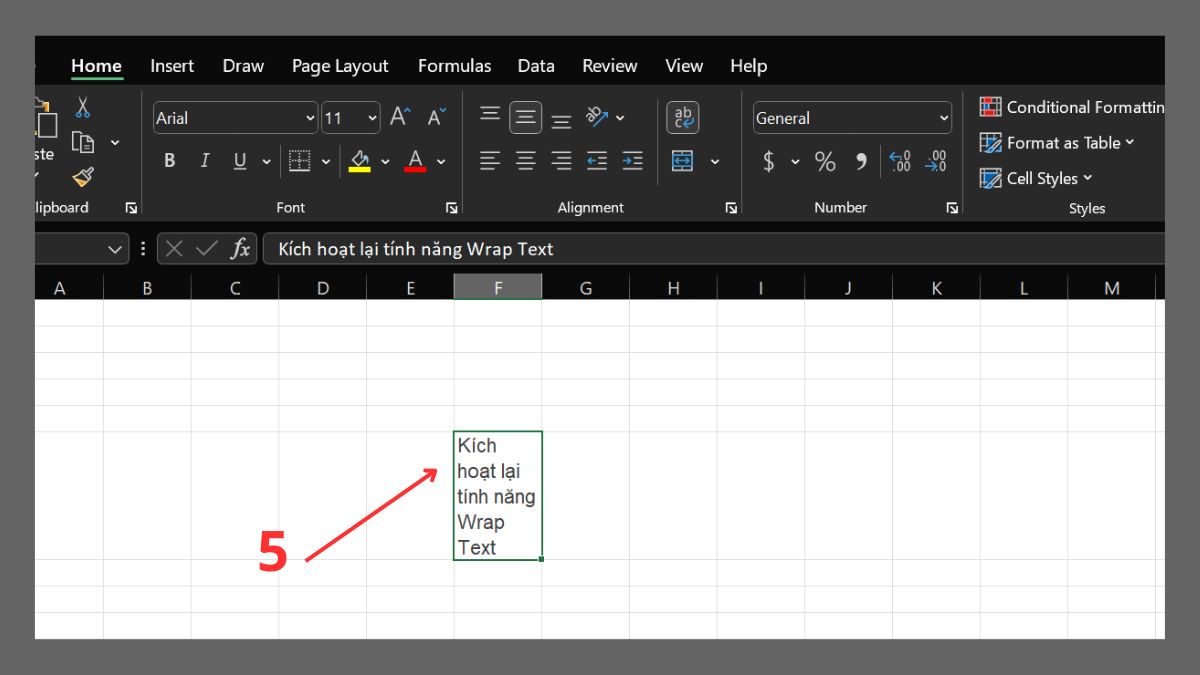Image resolution: width=1200 pixels, height=675 pixels.
Task: Click the Merge & Center icon
Action: coord(681,161)
